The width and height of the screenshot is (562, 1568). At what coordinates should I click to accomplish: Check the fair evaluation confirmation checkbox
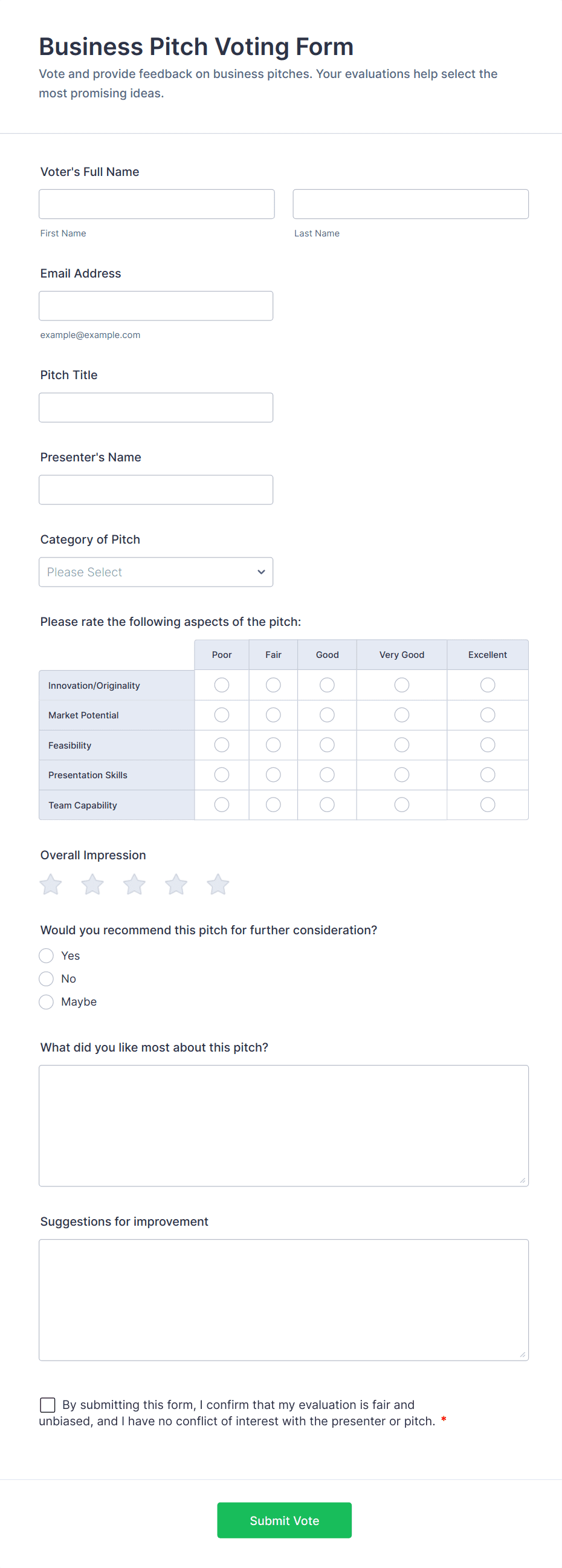(48, 1404)
